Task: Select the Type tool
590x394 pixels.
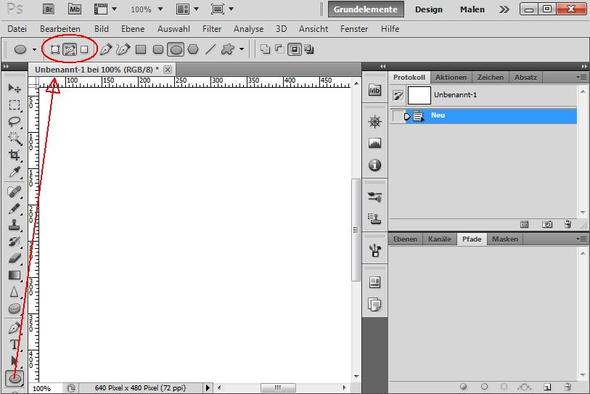Action: (x=14, y=345)
